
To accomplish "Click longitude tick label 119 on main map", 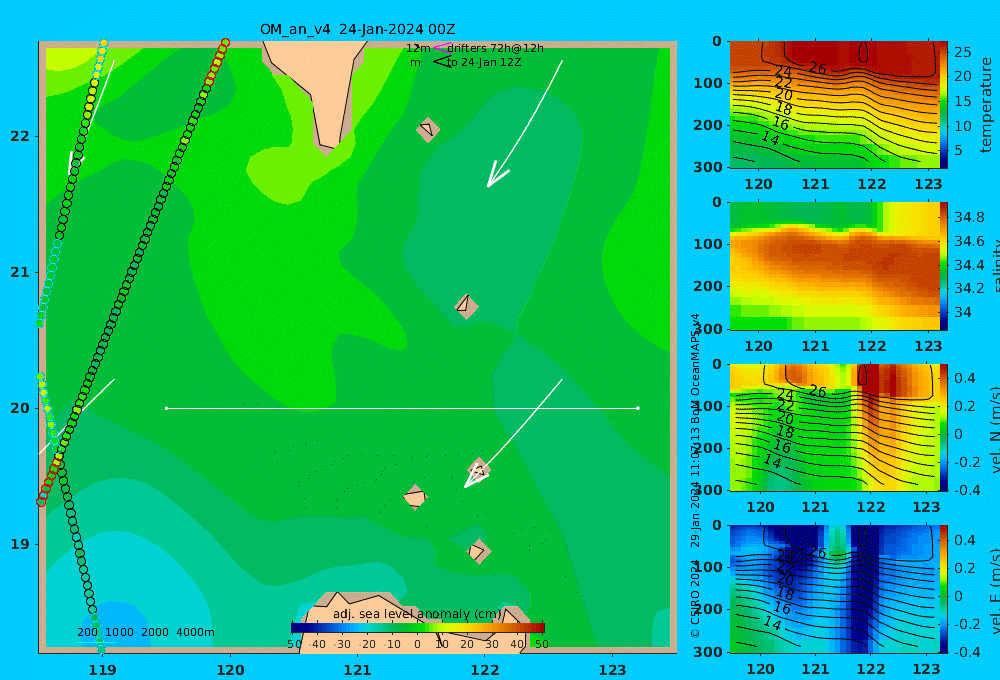I will [x=102, y=670].
